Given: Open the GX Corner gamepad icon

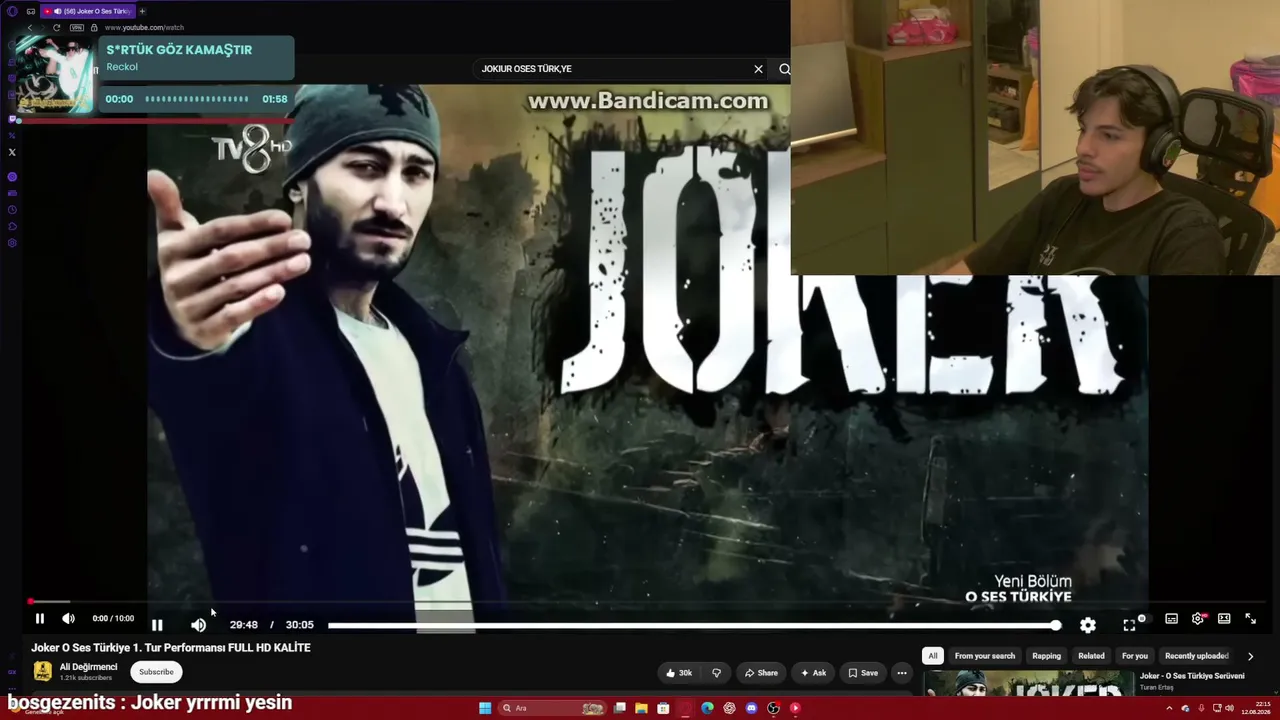Looking at the screenshot, I should click(31, 11).
